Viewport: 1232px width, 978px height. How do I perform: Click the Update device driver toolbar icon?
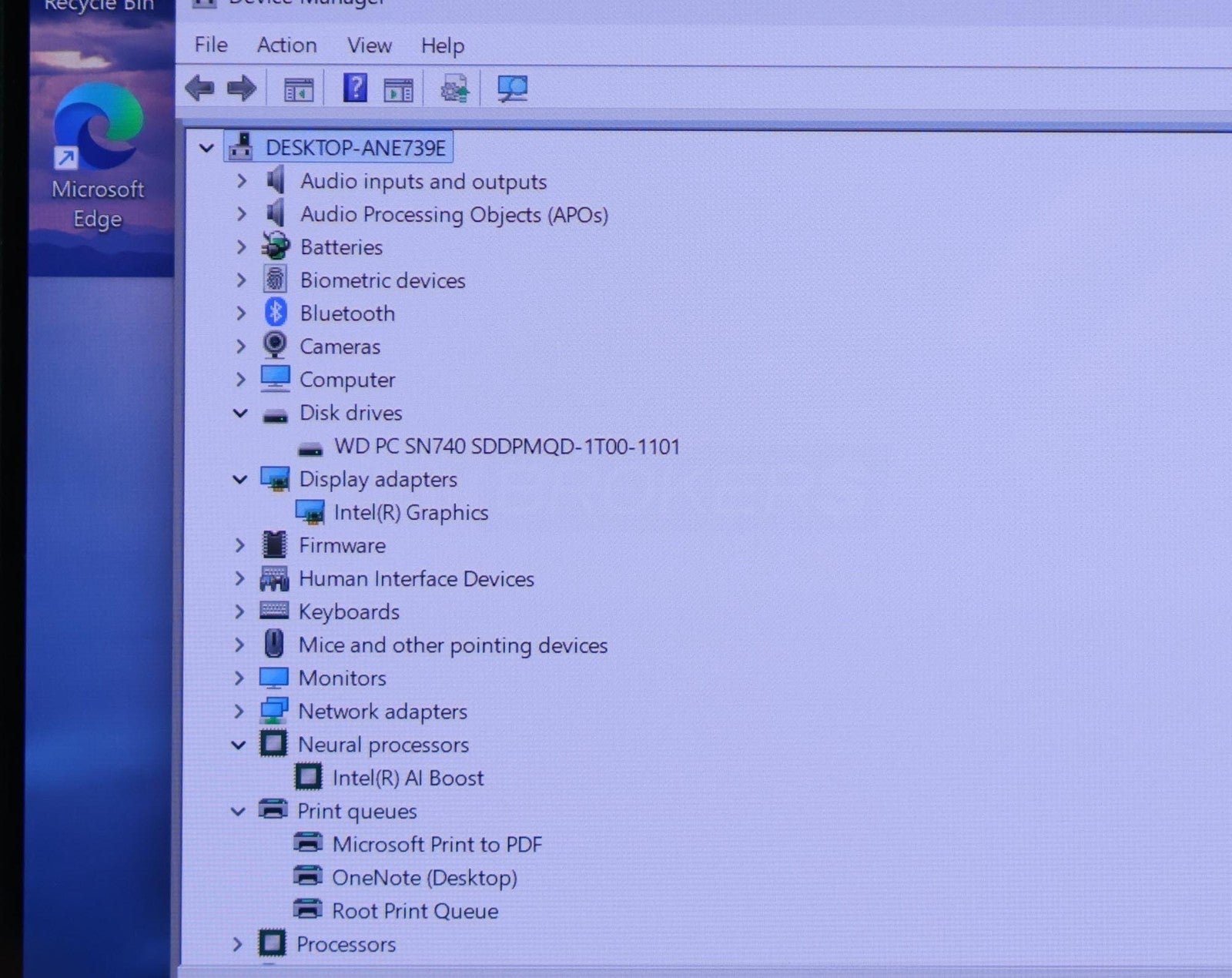point(454,89)
